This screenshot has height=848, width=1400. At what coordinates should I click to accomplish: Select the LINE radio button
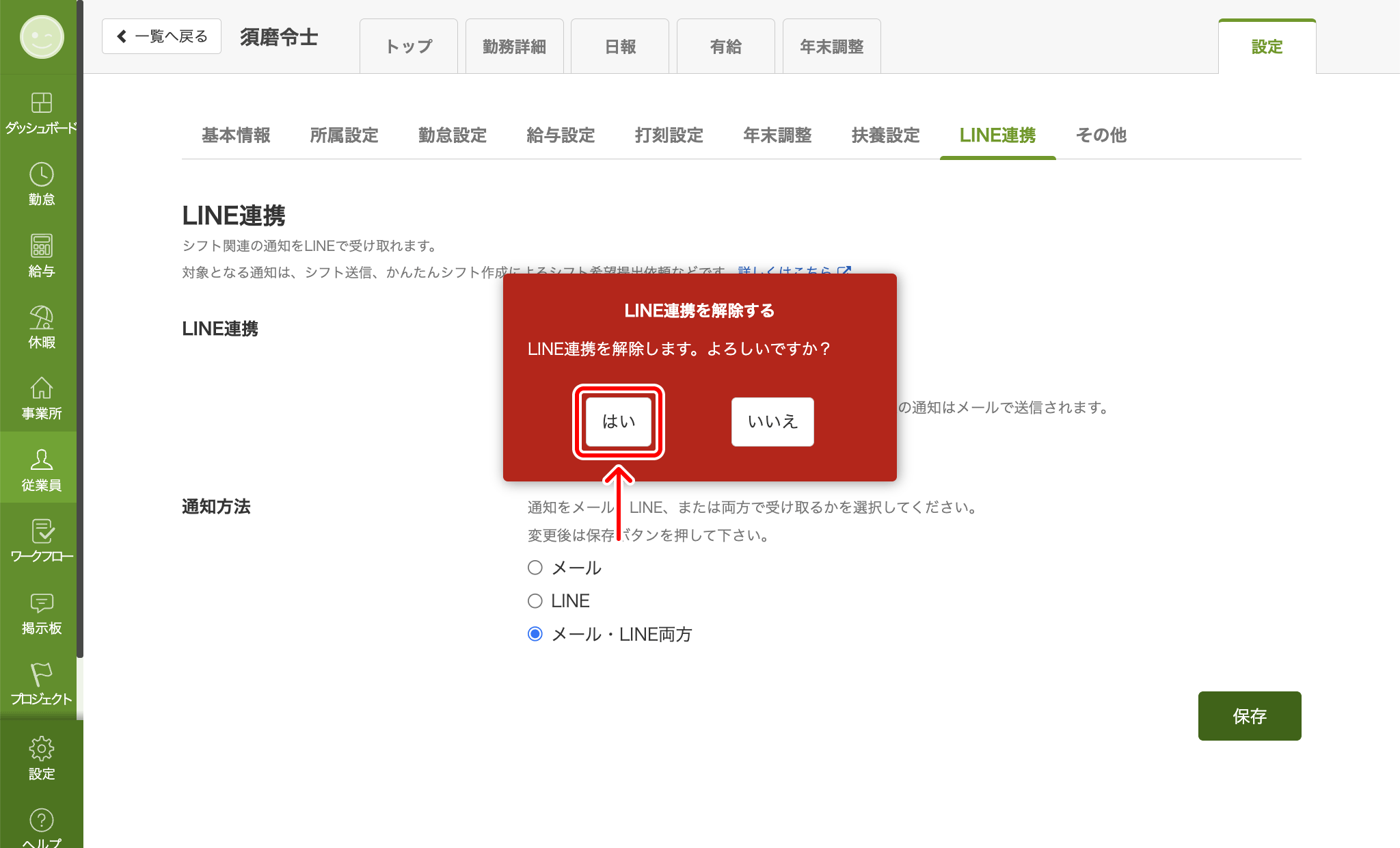535,600
